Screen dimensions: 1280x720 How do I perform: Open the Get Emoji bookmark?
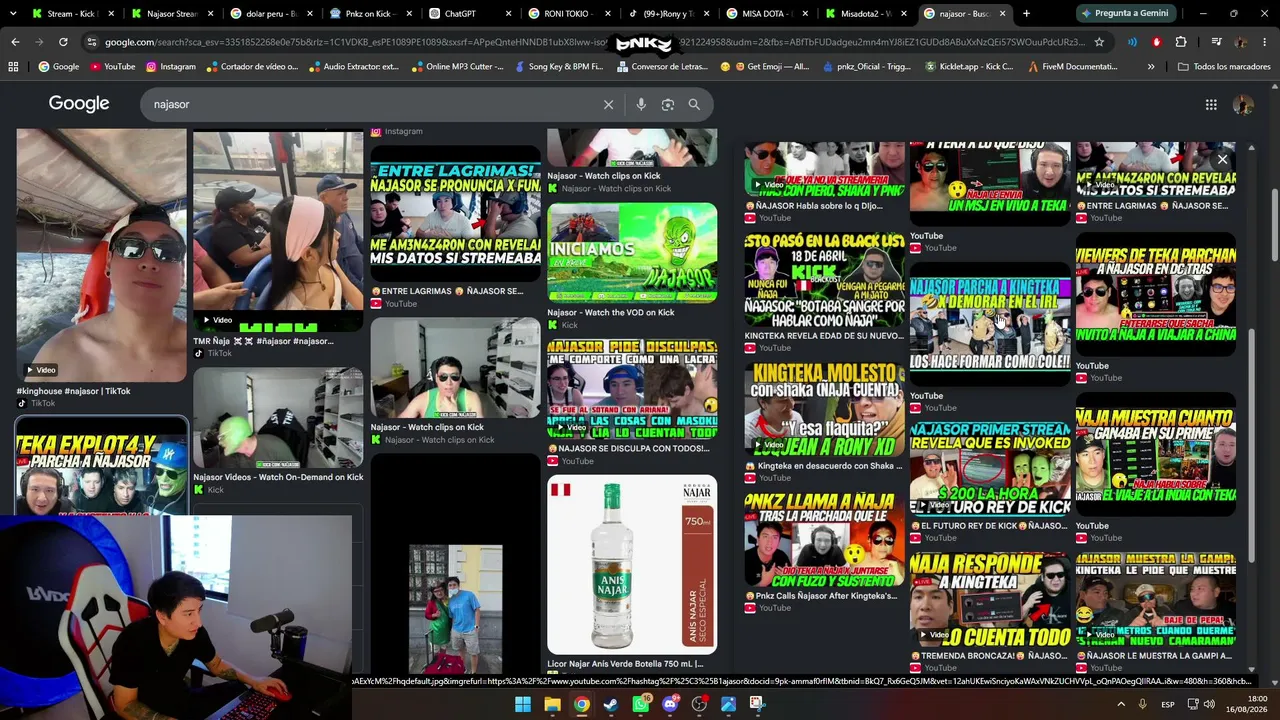click(764, 67)
